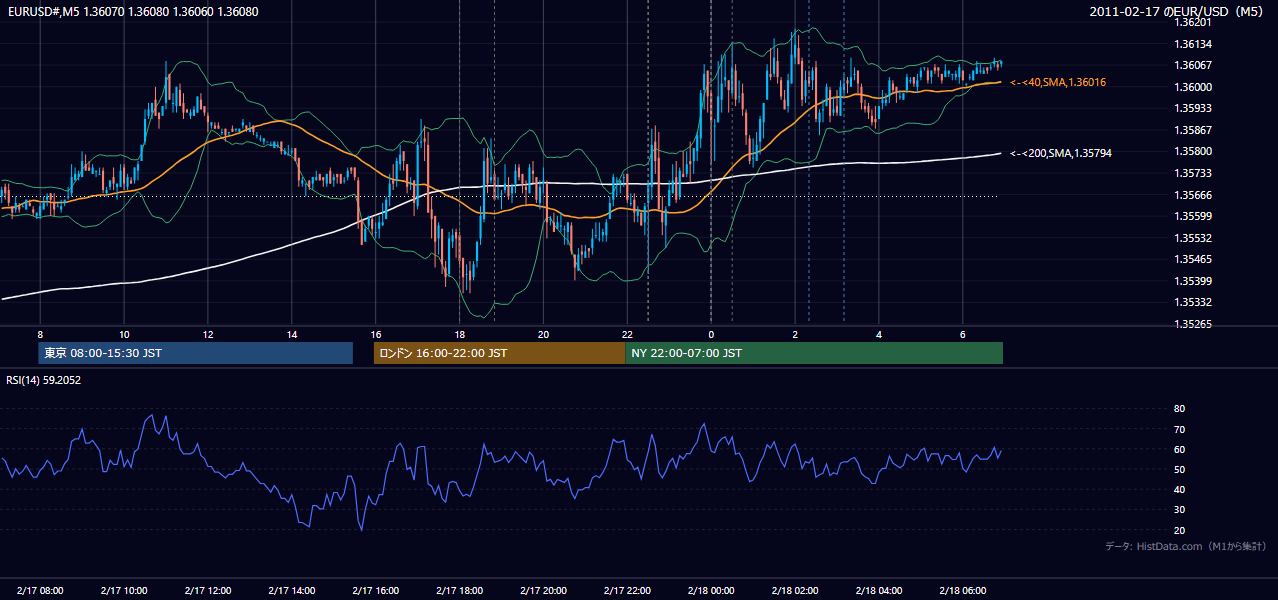Click price axis value 1.36067

[1193, 65]
